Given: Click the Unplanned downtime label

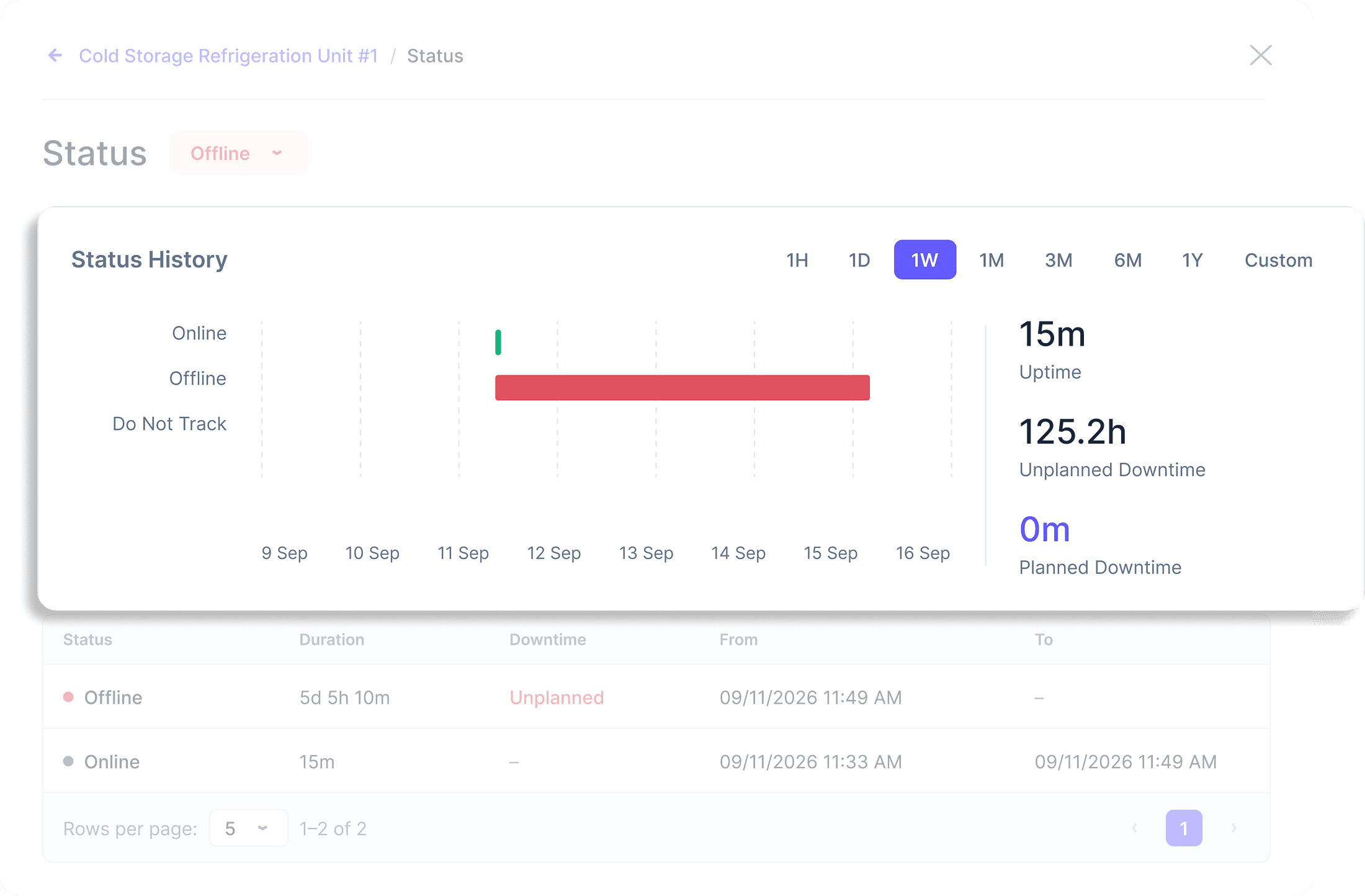Looking at the screenshot, I should click(x=557, y=697).
